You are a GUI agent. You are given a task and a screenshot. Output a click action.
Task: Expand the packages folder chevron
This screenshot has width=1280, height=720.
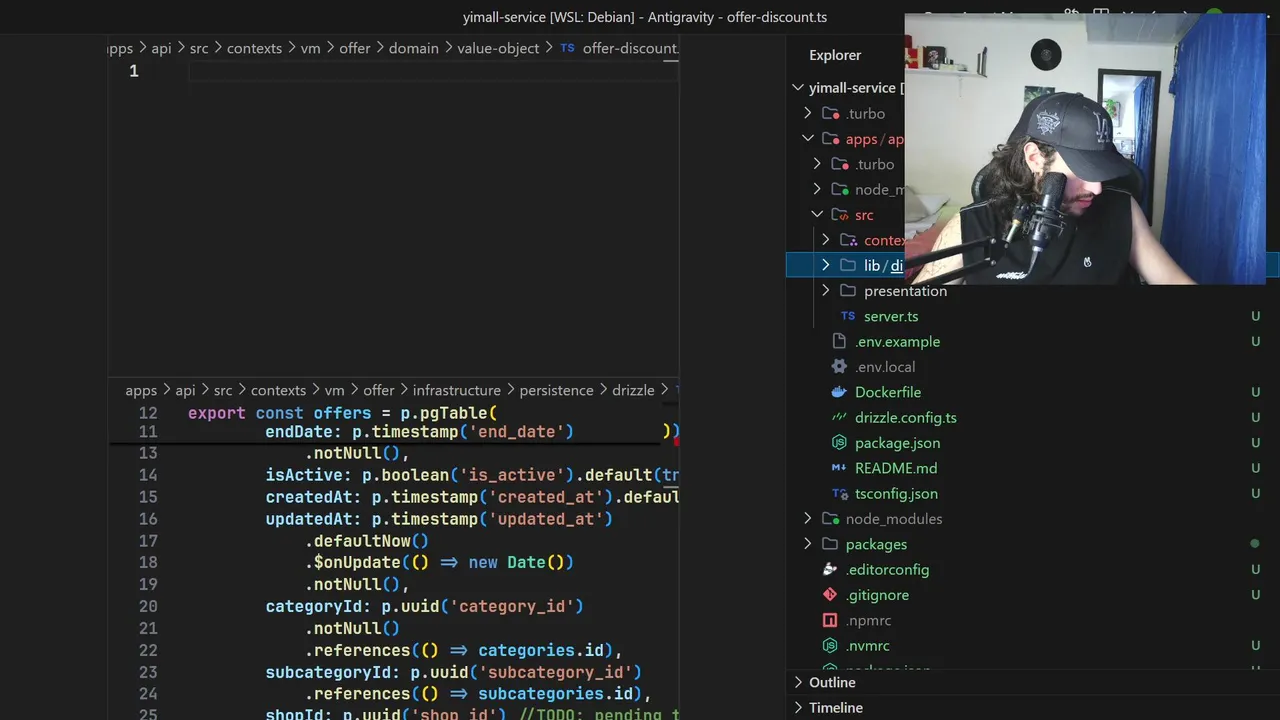[x=808, y=544]
